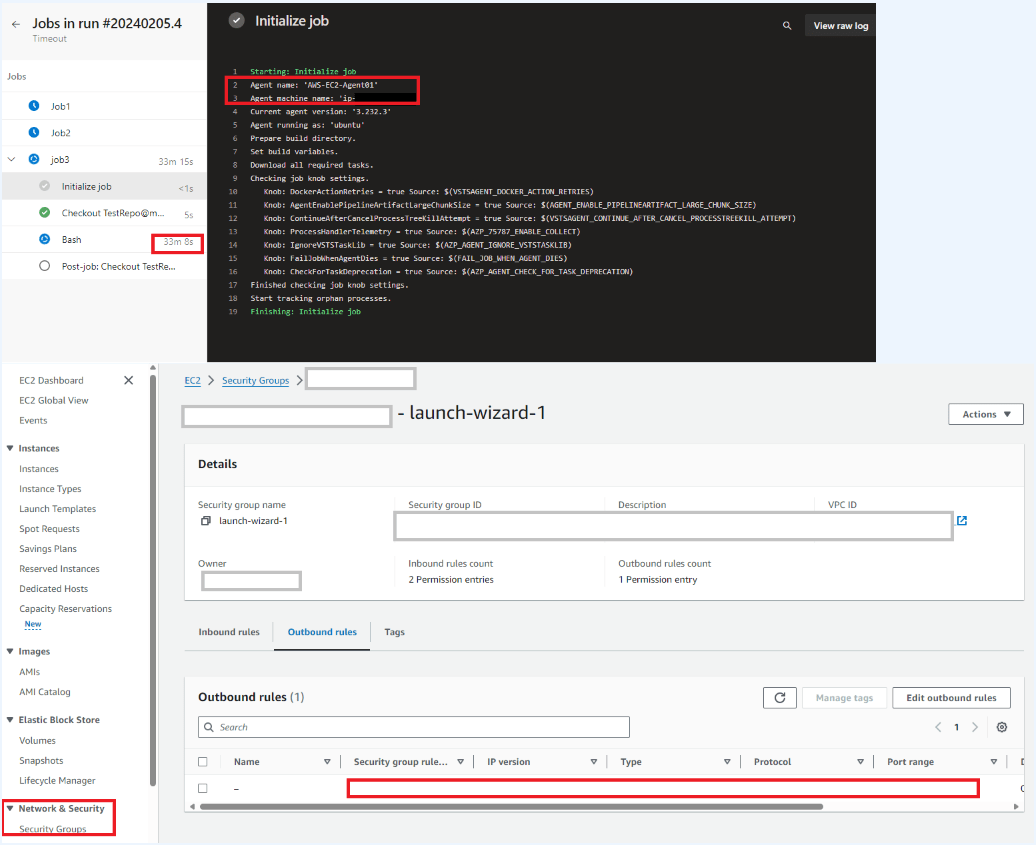Sort by the Type column arrow

click(x=727, y=762)
